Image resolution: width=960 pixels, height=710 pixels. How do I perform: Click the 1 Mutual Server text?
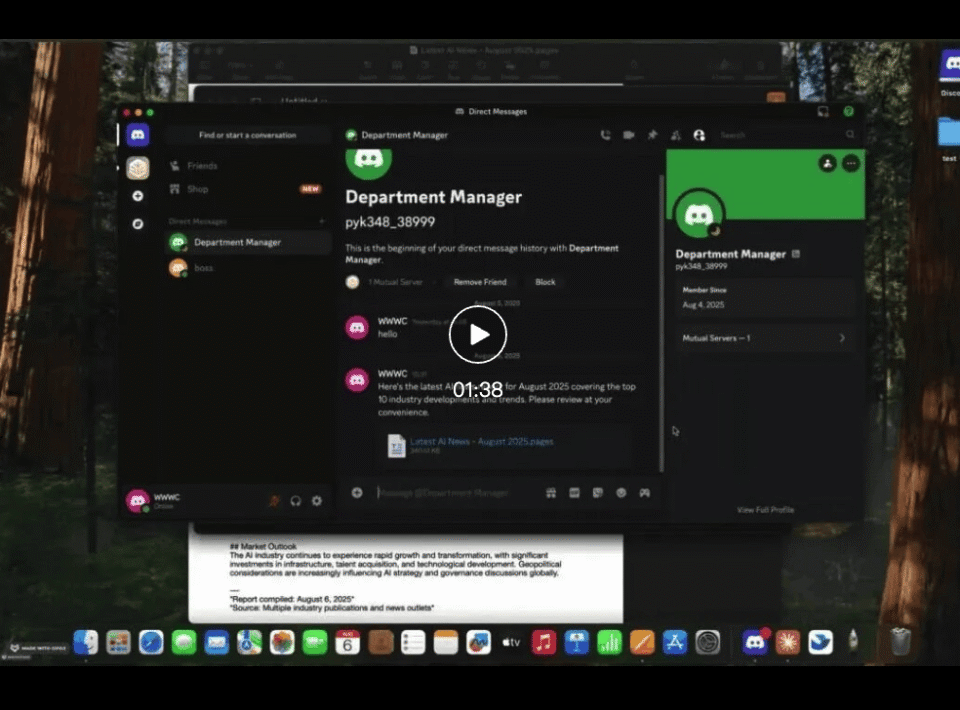click(396, 282)
